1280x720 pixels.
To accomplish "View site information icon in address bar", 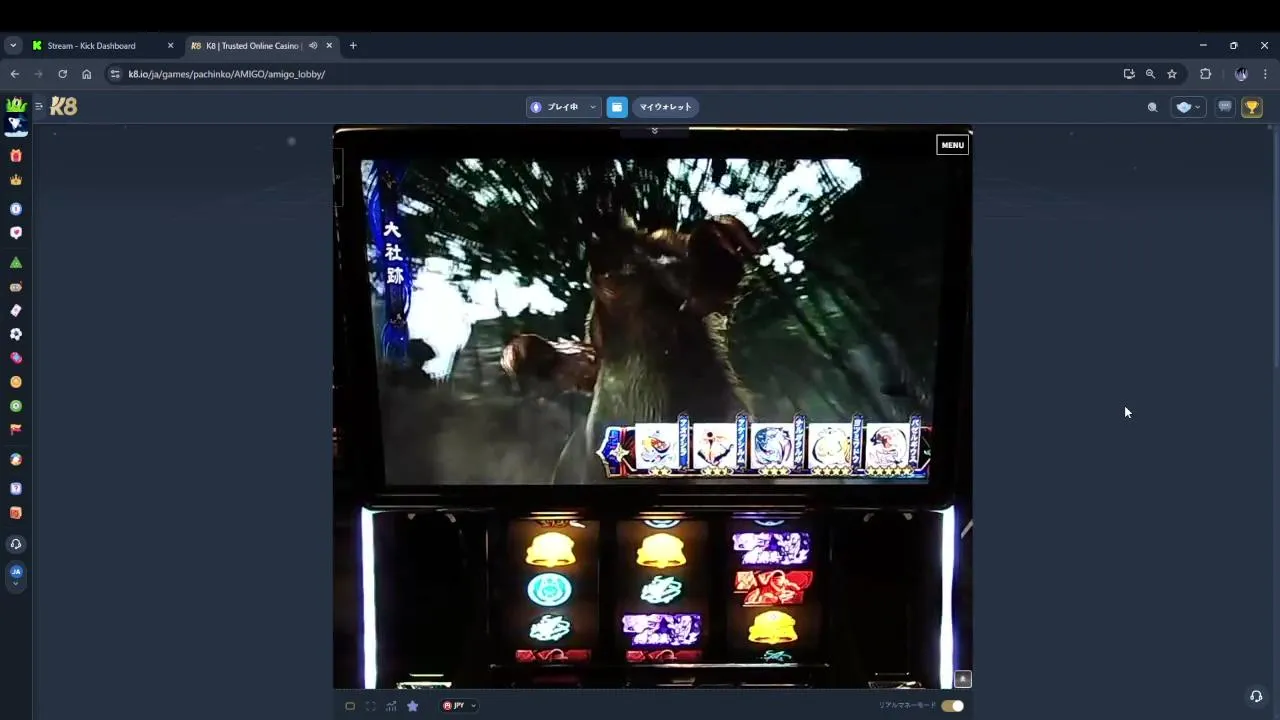I will (115, 74).
